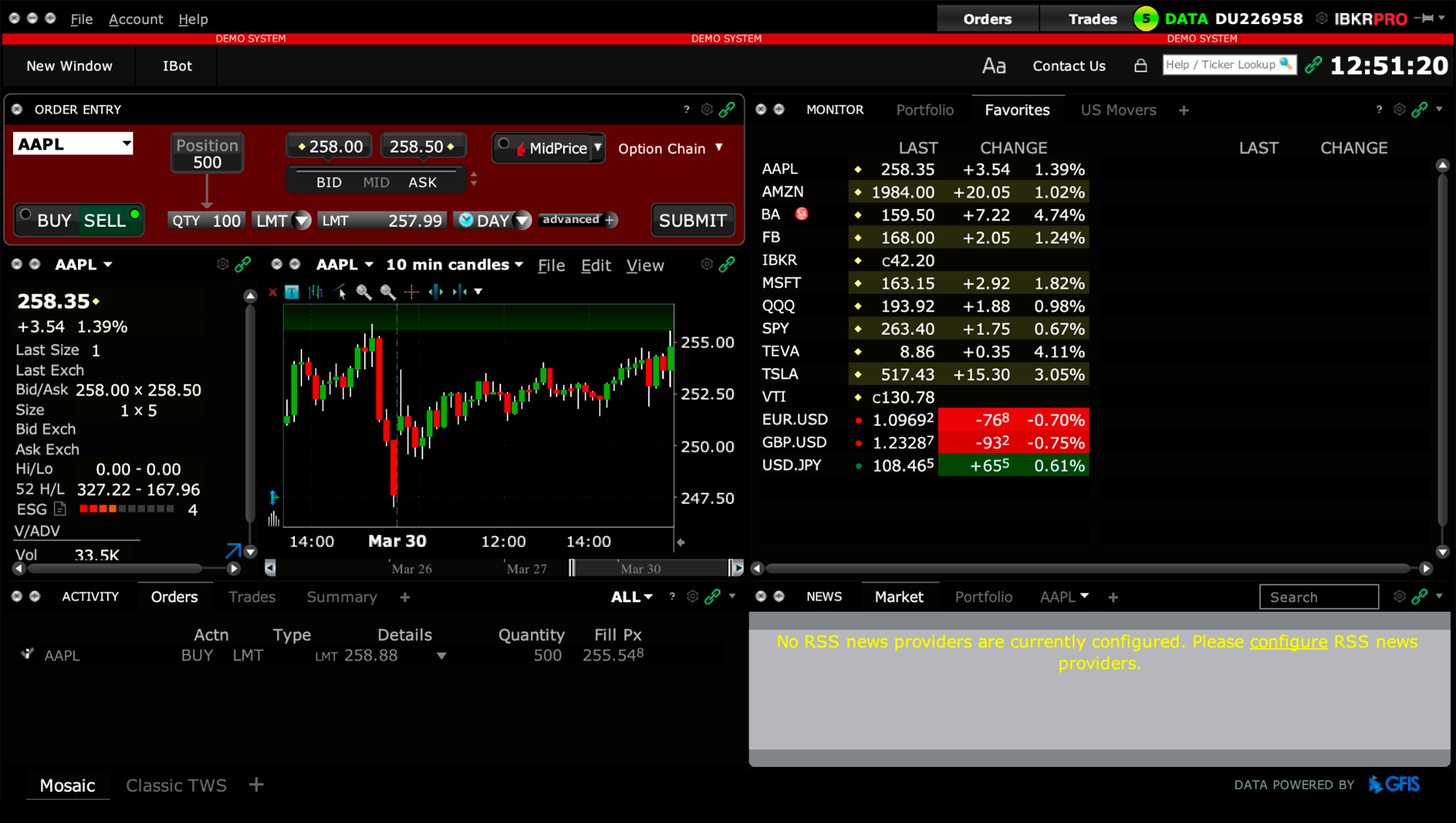Select the BUY option
The image size is (1456, 823).
pyautogui.click(x=47, y=220)
